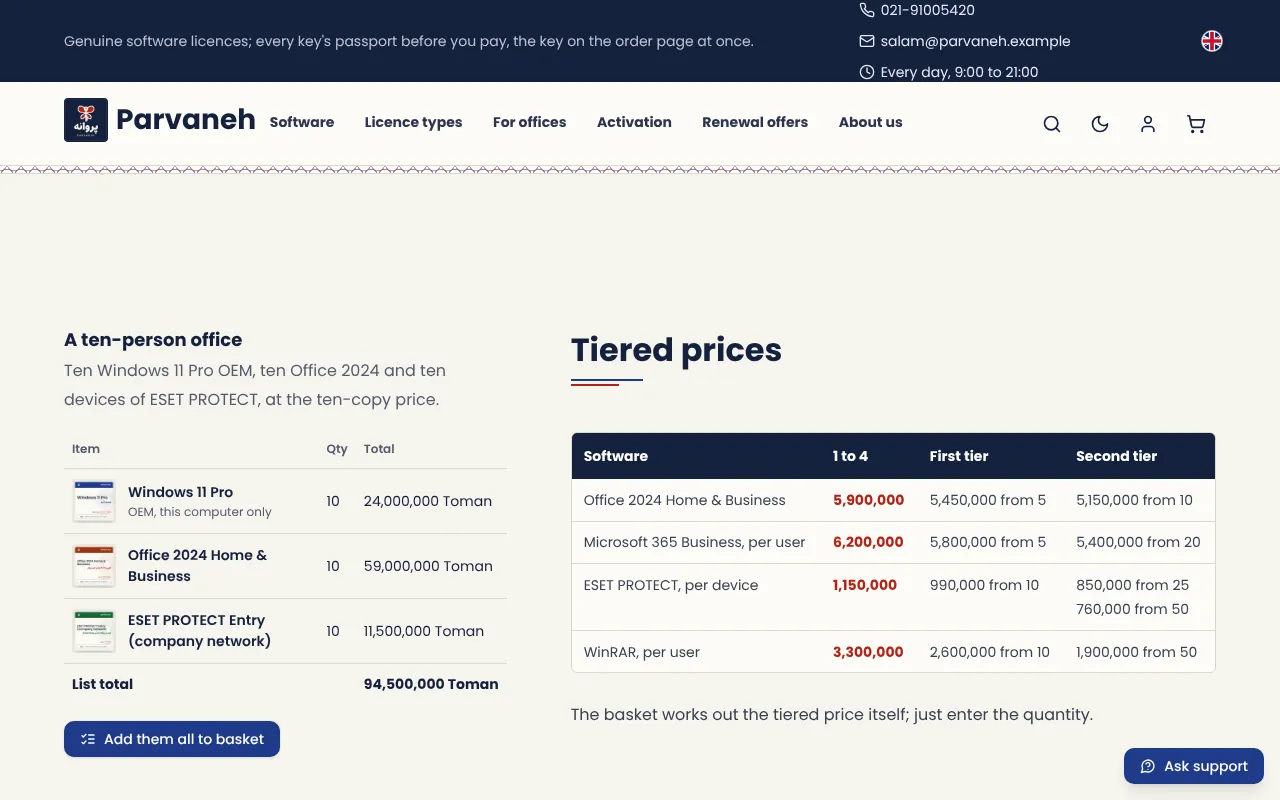This screenshot has width=1280, height=800.
Task: Click the phone icon beside 021-91005420
Action: click(x=867, y=10)
